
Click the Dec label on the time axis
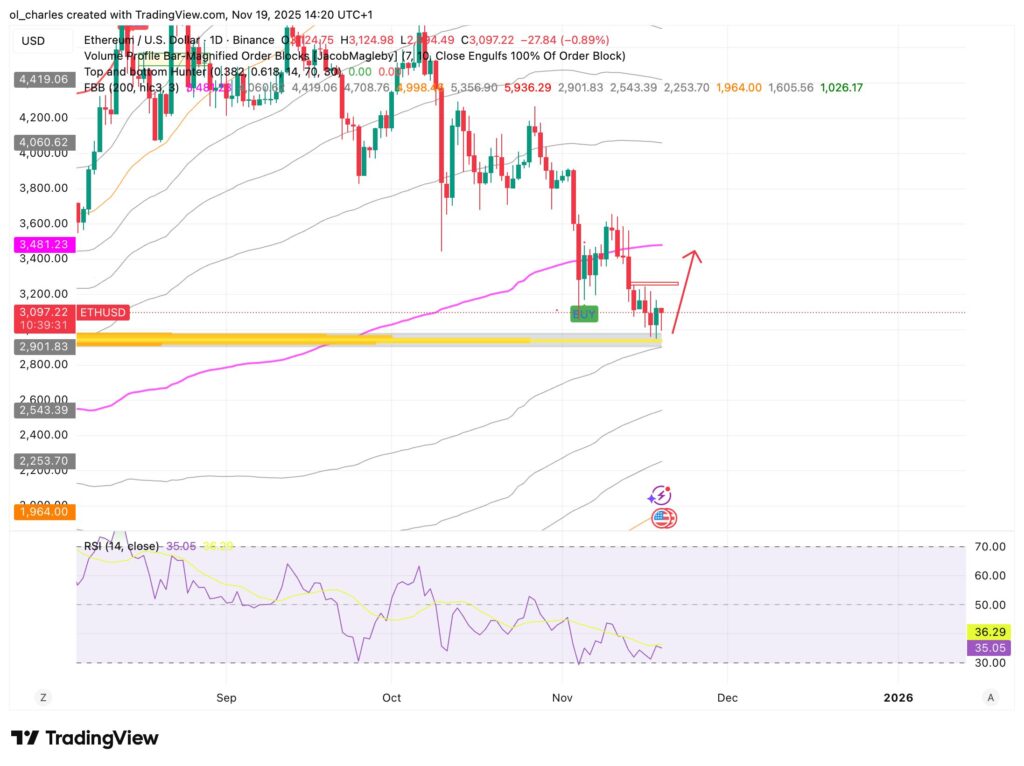pyautogui.click(x=727, y=697)
